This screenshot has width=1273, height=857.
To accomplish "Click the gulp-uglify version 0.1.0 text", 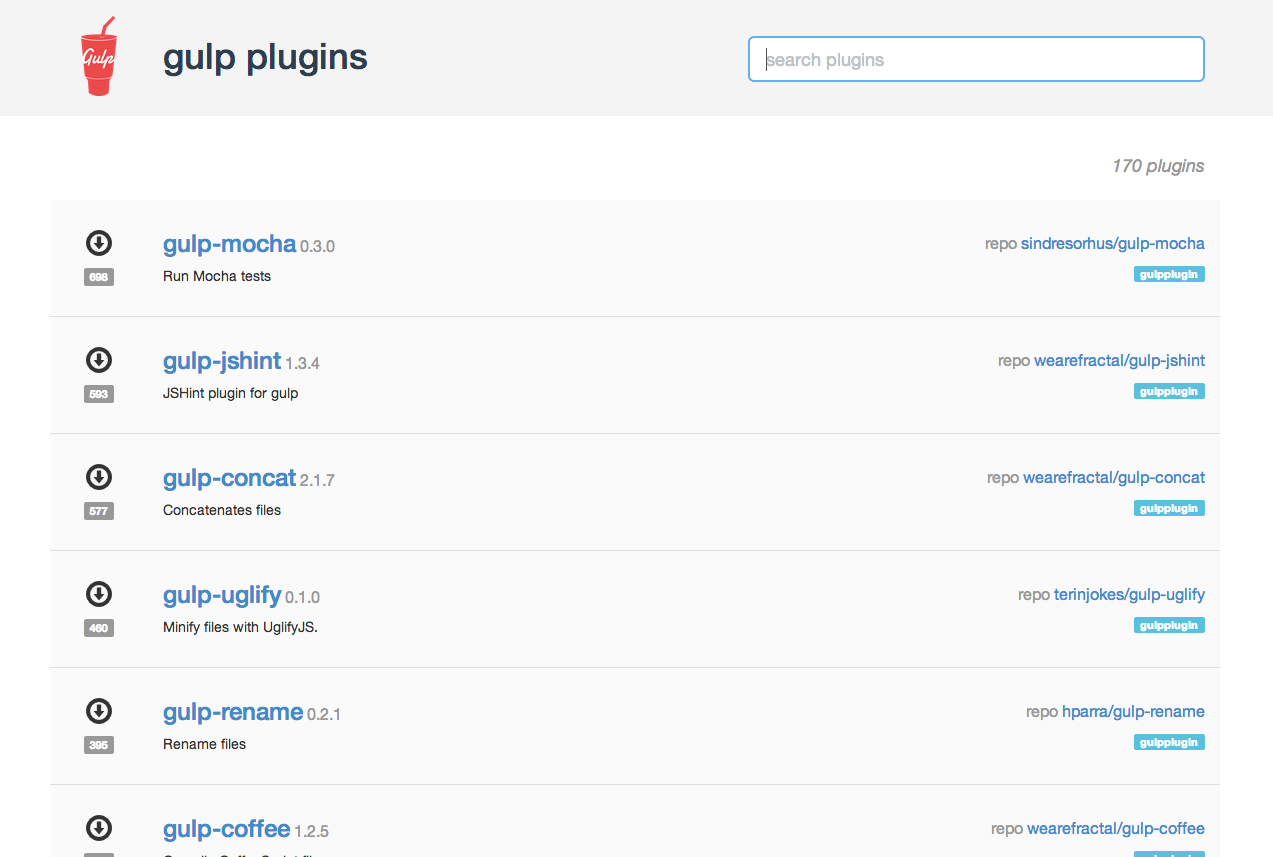I will [303, 598].
